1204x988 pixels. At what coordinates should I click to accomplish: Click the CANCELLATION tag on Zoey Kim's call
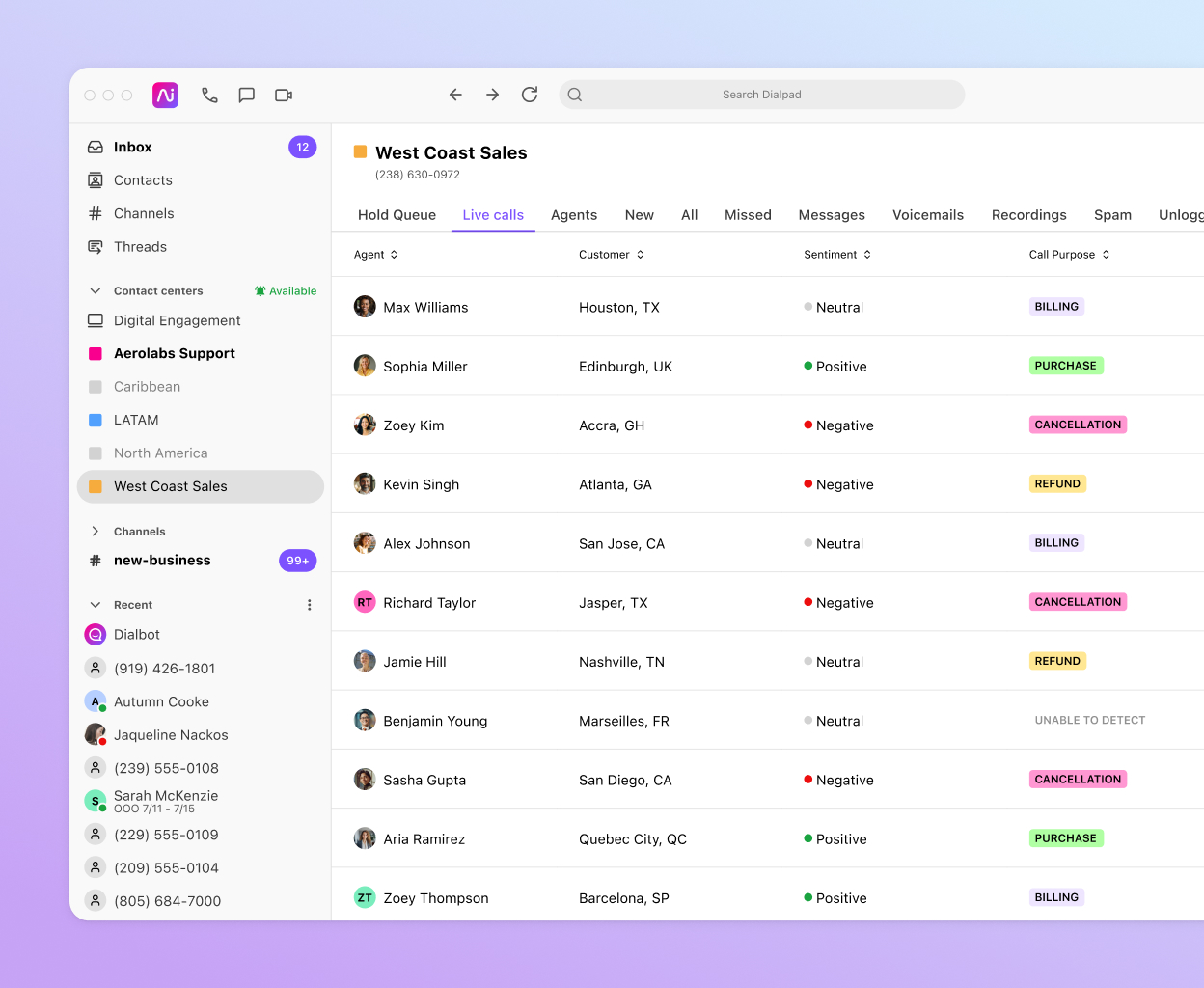(1078, 425)
